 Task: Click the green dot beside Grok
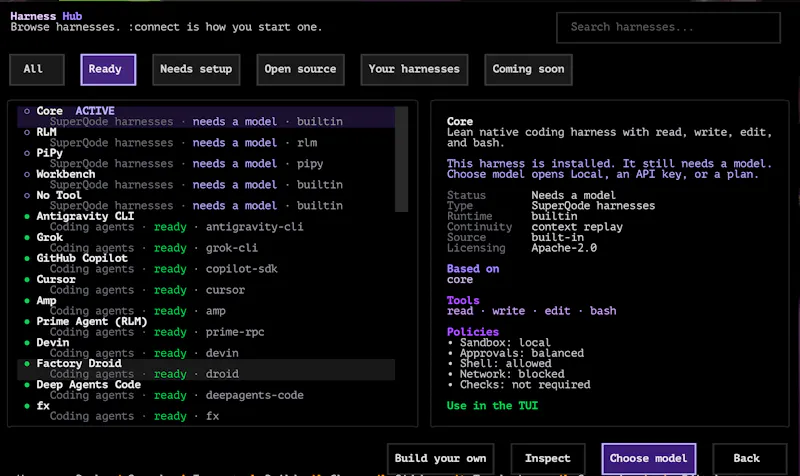[x=27, y=237]
